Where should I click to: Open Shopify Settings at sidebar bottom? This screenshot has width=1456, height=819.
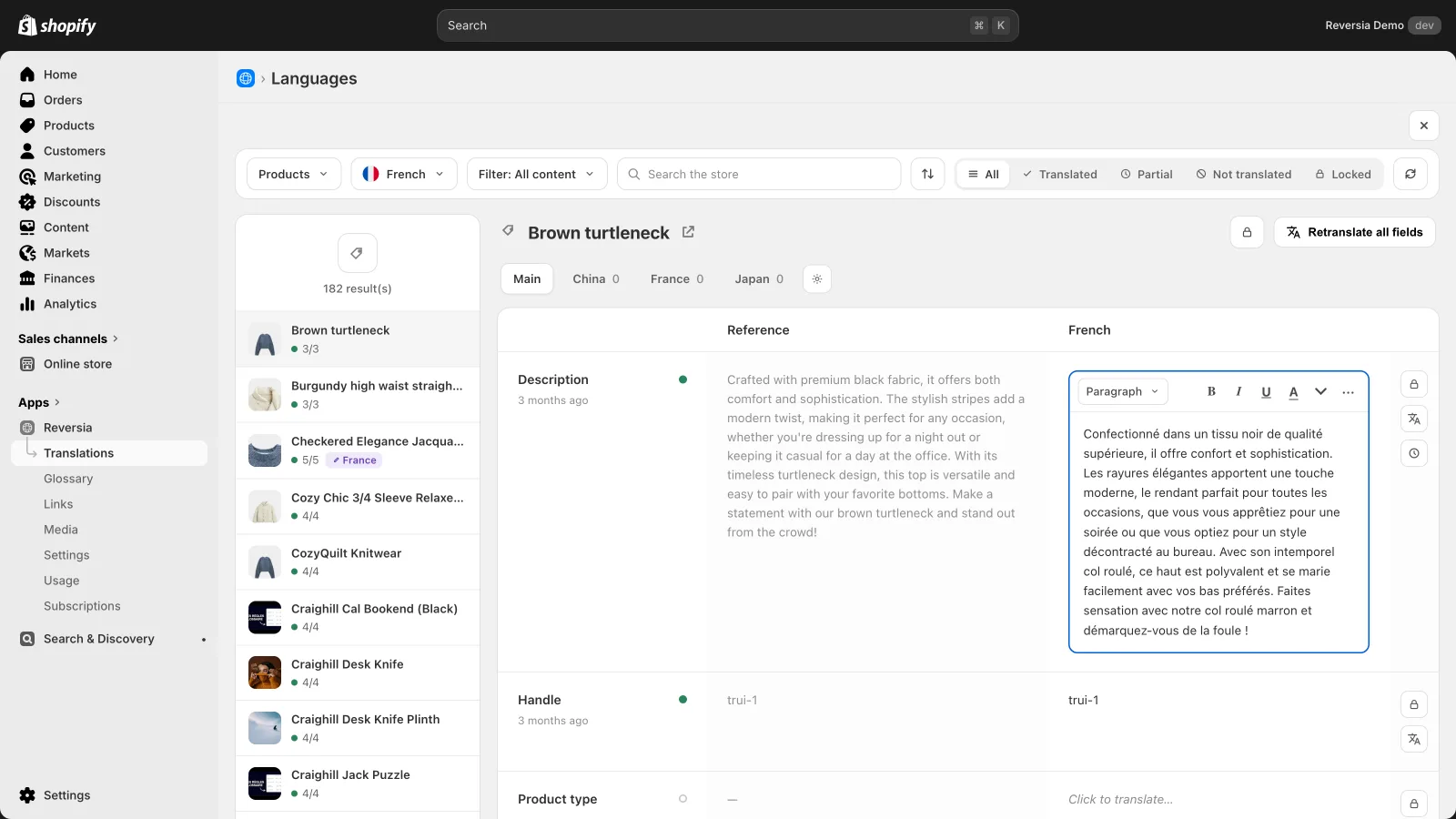[66, 795]
